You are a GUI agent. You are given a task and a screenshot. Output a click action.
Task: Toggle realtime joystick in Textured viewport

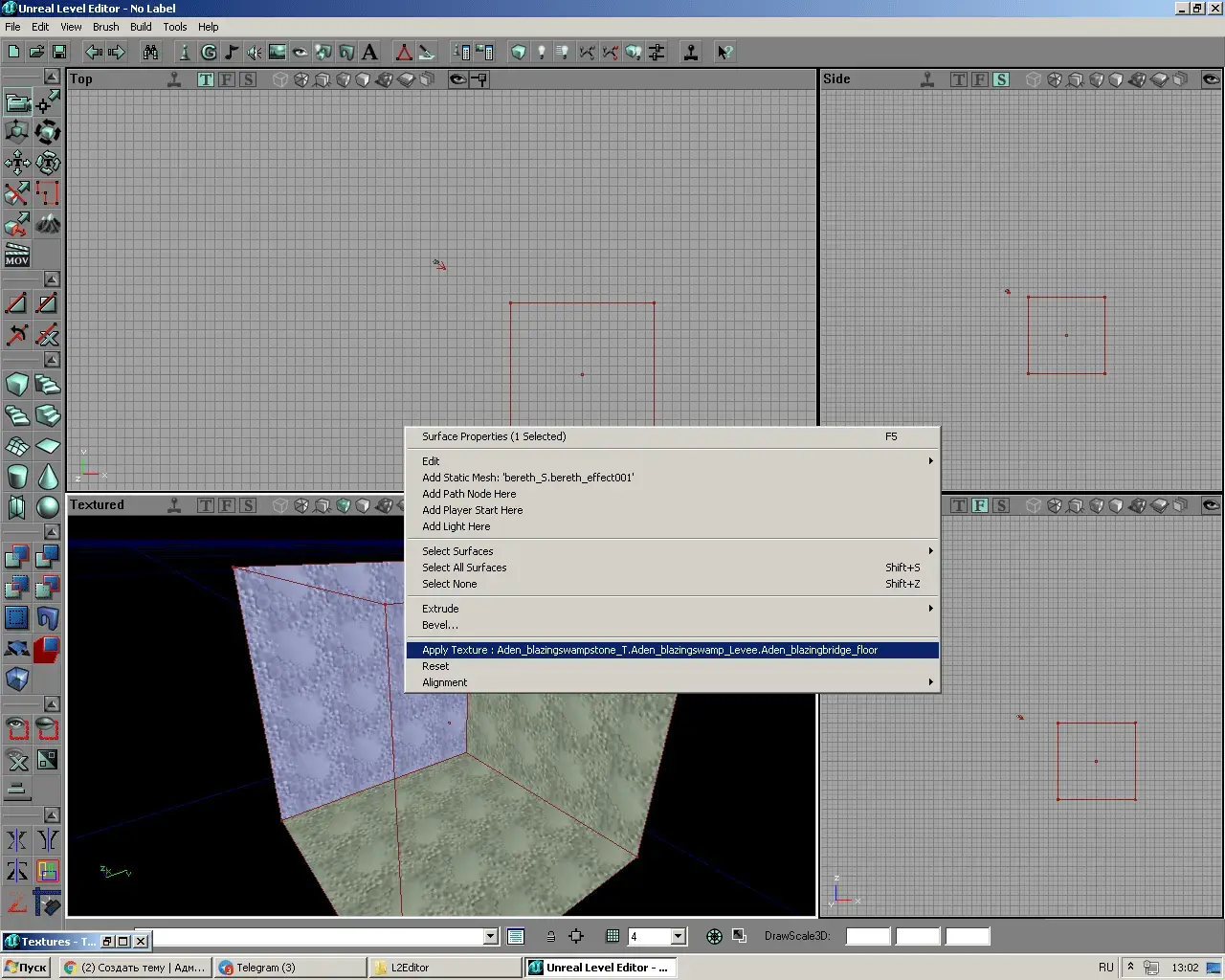click(174, 505)
